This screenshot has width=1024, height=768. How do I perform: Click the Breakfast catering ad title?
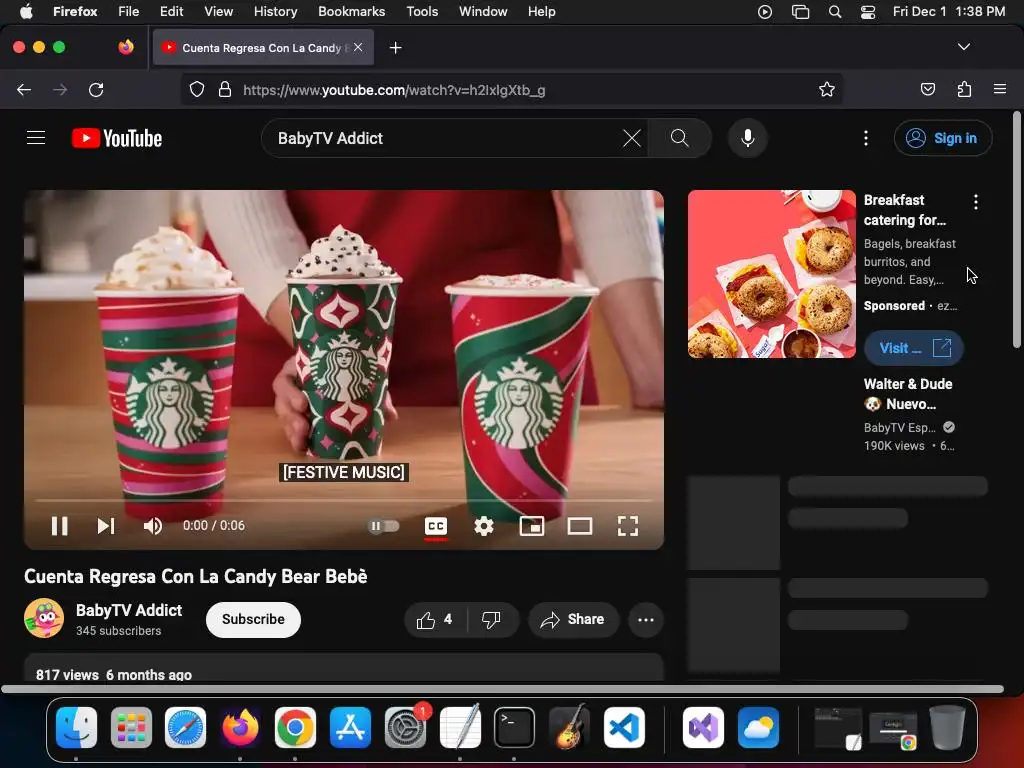point(904,210)
